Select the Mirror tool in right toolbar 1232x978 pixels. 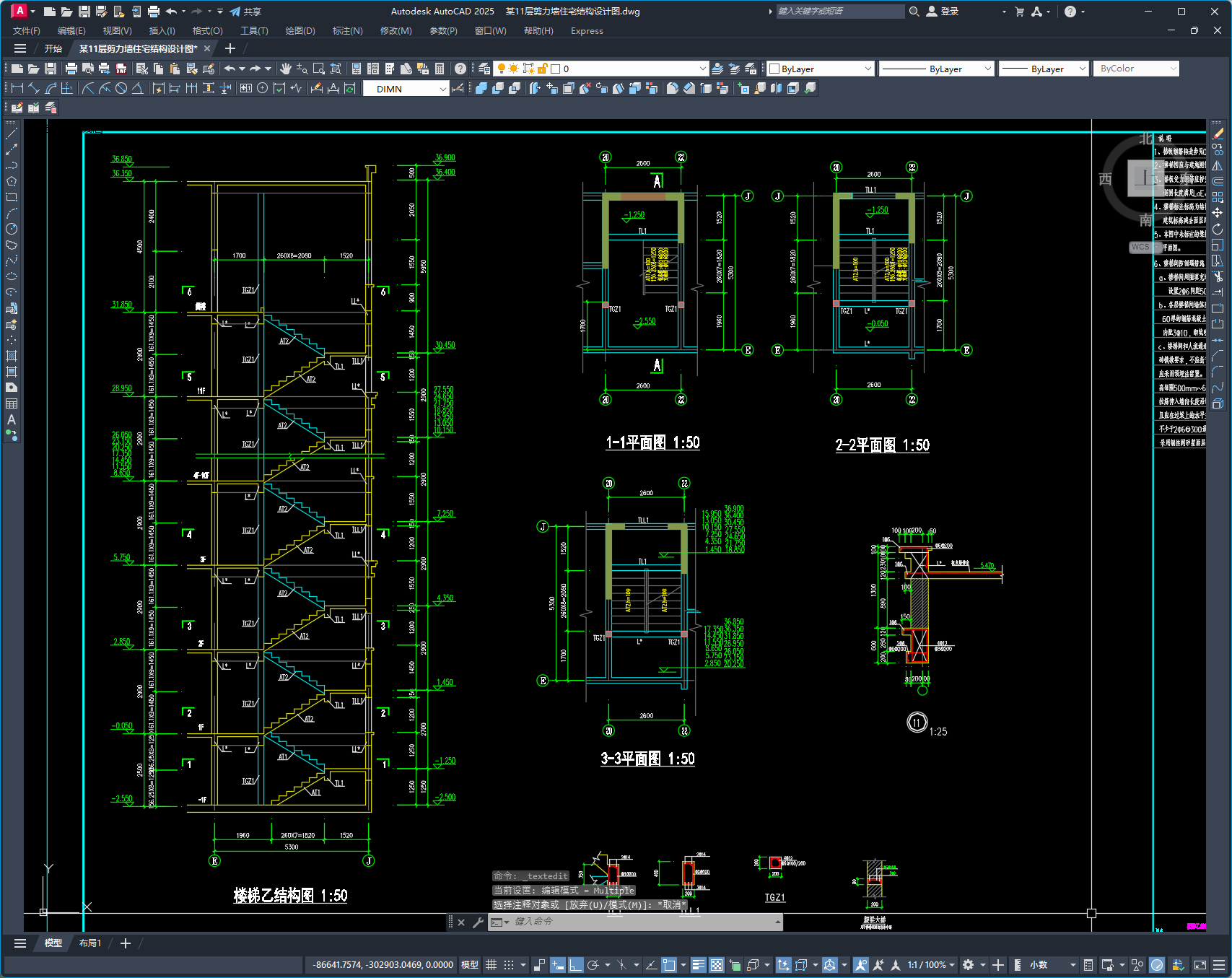pos(1218,165)
